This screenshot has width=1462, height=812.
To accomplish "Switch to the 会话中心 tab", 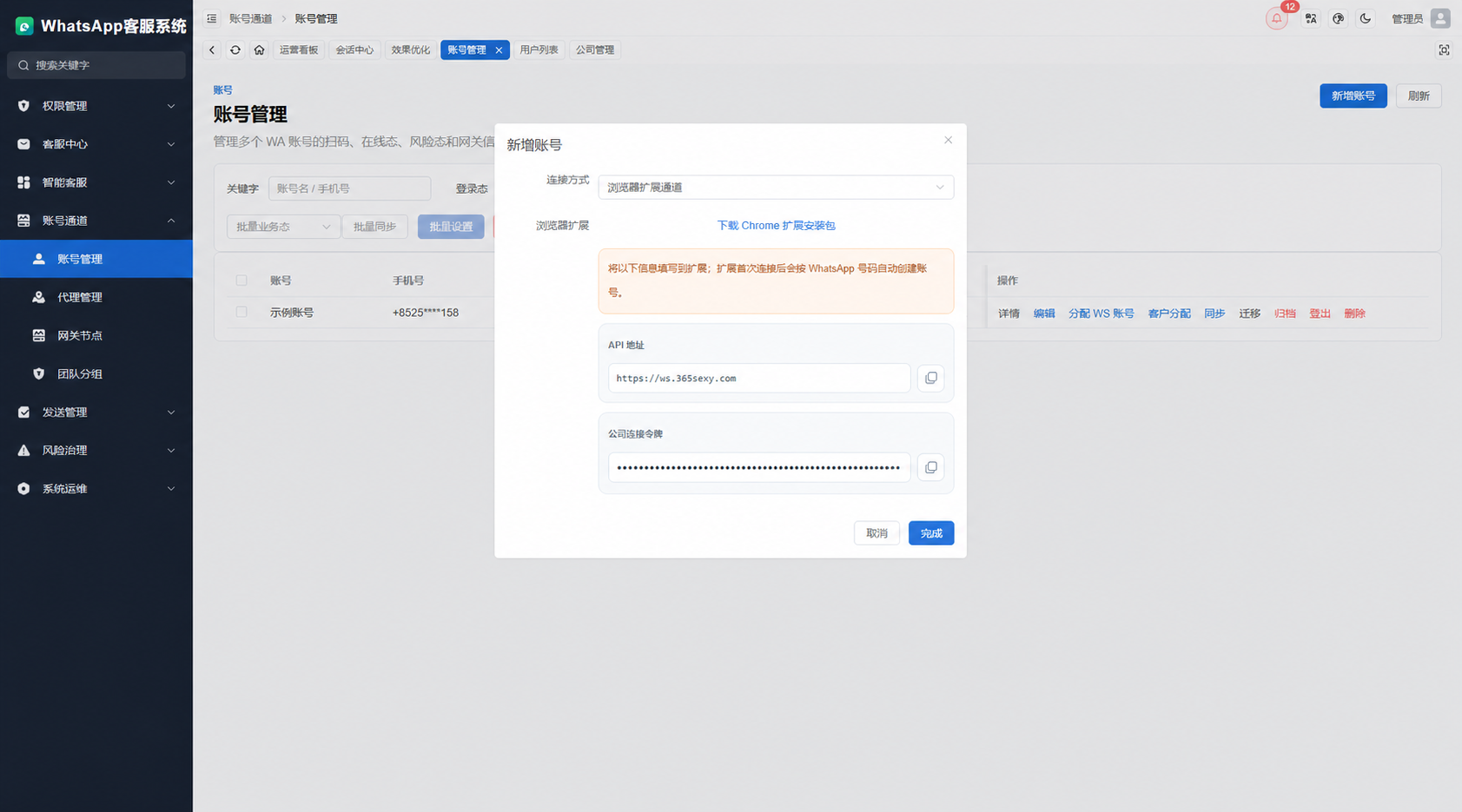I will [354, 50].
